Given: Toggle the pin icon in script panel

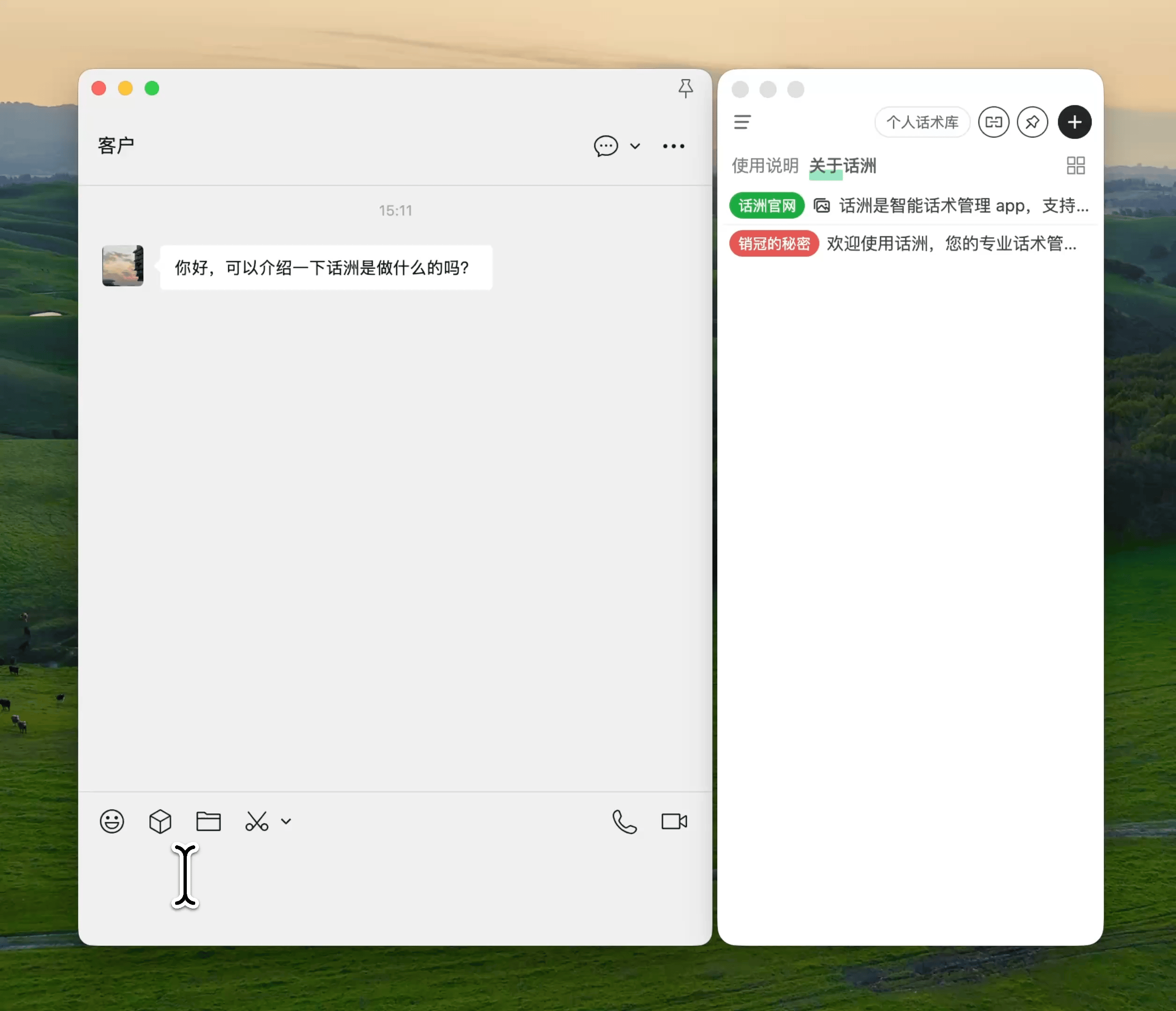Looking at the screenshot, I should click(x=1032, y=122).
